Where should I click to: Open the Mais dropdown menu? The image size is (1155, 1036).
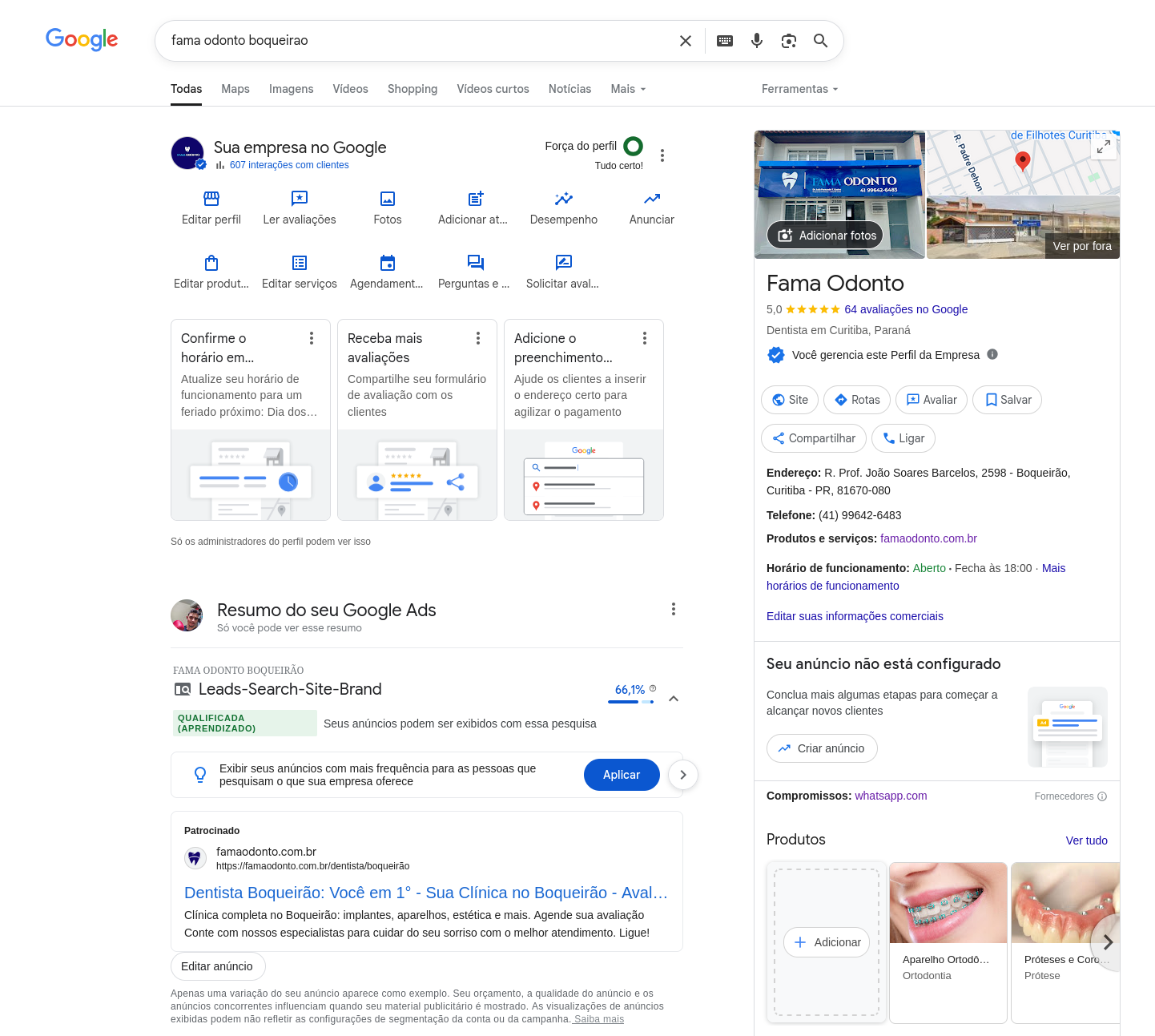628,89
